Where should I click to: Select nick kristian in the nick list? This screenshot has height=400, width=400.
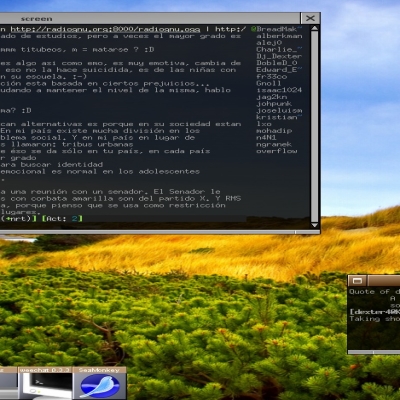279,117
